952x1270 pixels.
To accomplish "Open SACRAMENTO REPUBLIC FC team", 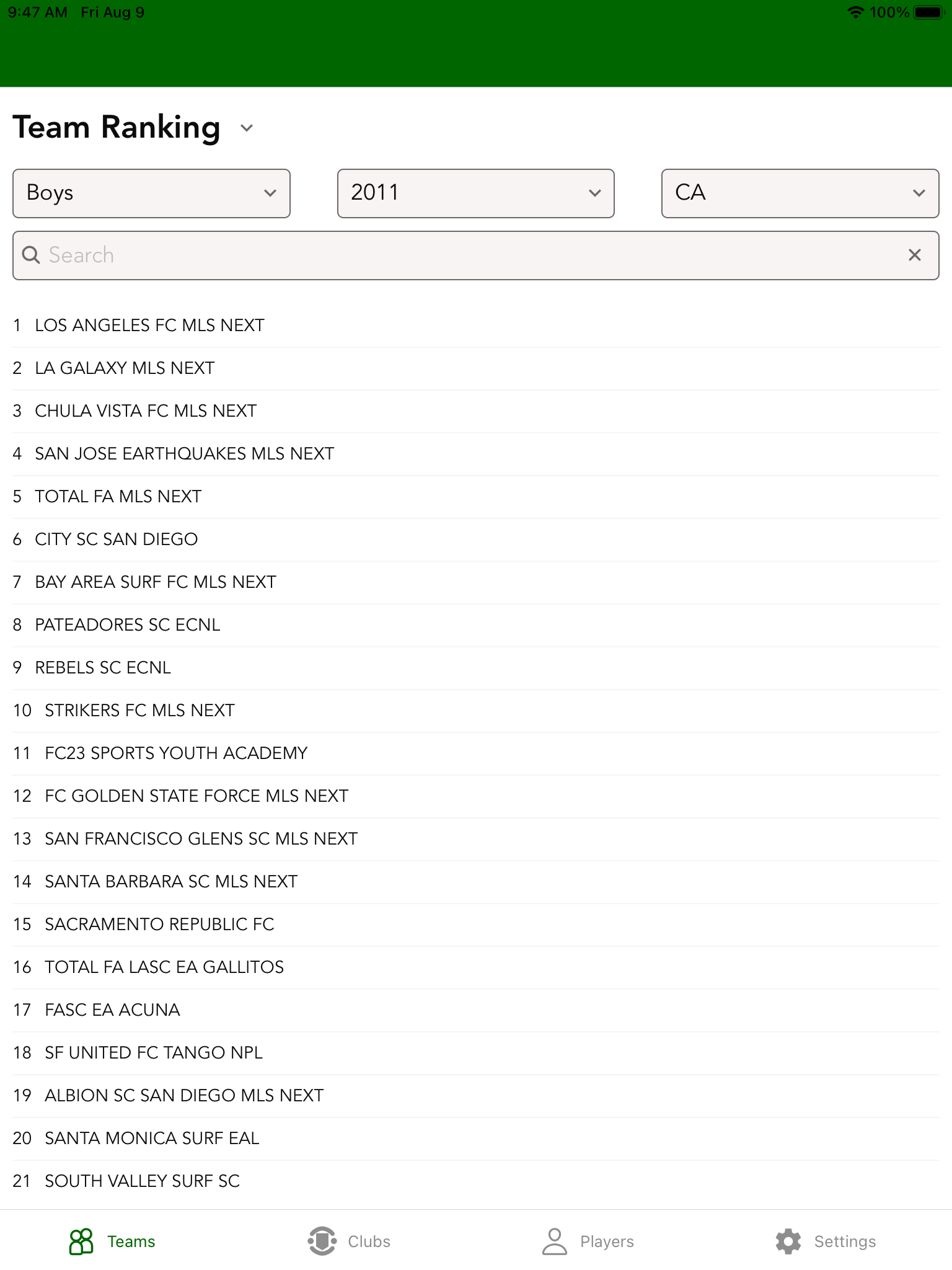I will click(x=159, y=925).
